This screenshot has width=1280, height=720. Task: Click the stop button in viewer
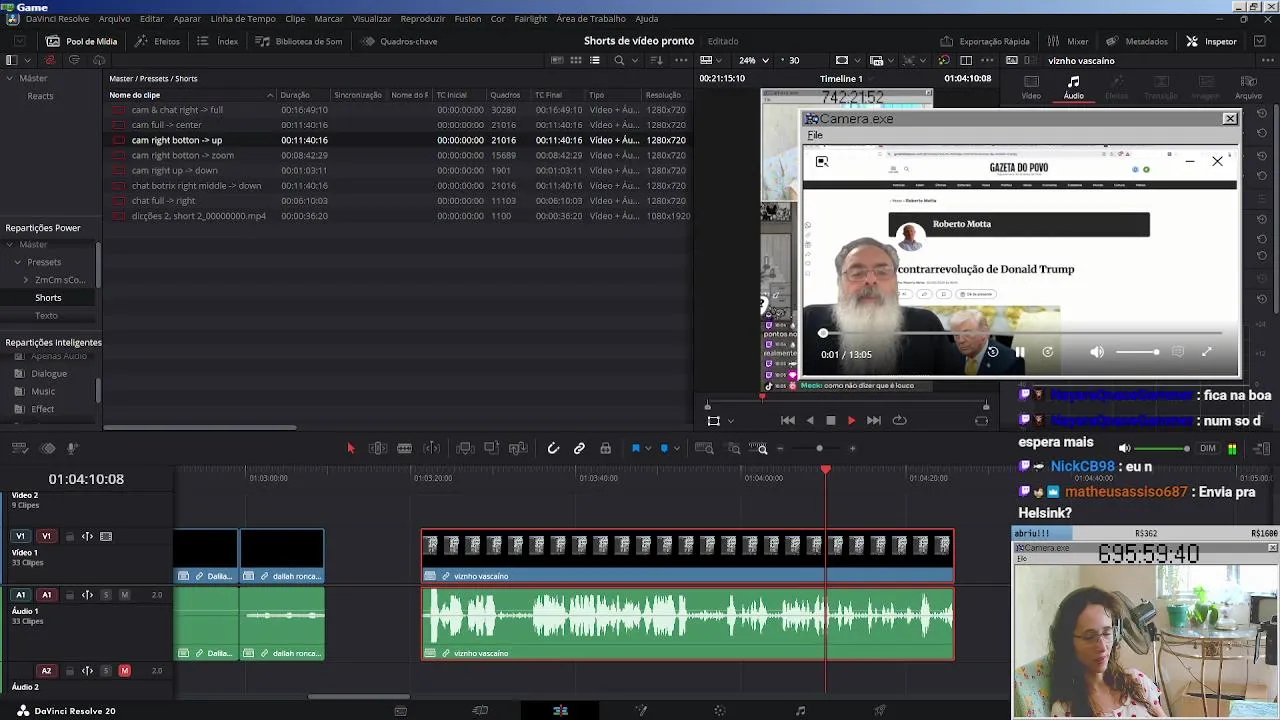830,421
